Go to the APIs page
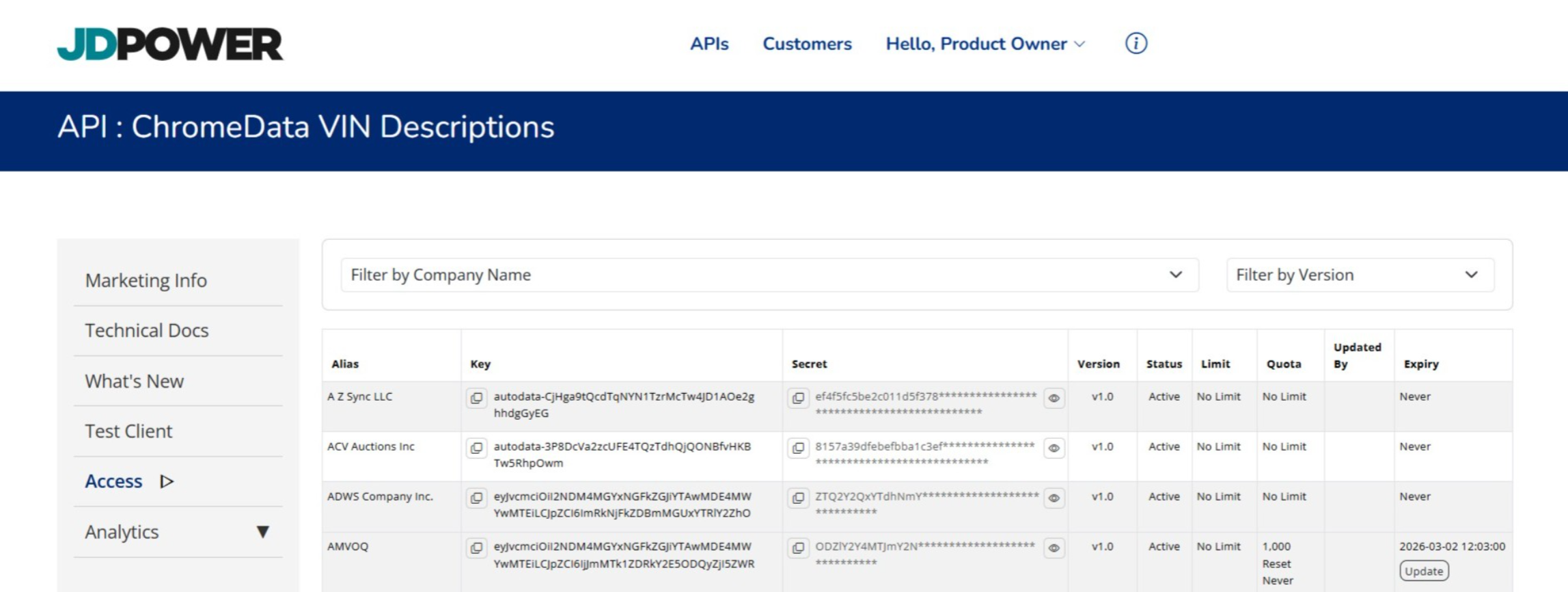 coord(709,44)
